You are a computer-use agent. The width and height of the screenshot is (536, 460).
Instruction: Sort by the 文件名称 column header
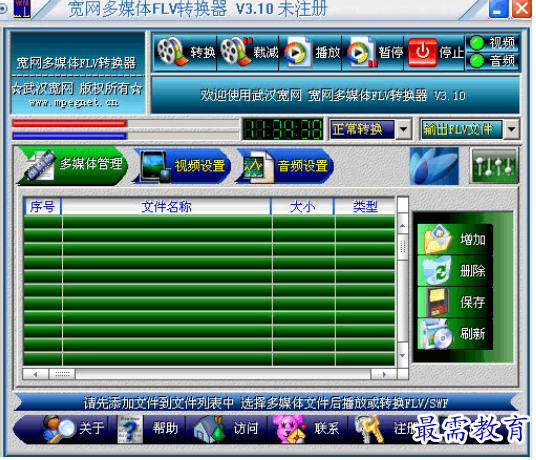click(166, 206)
